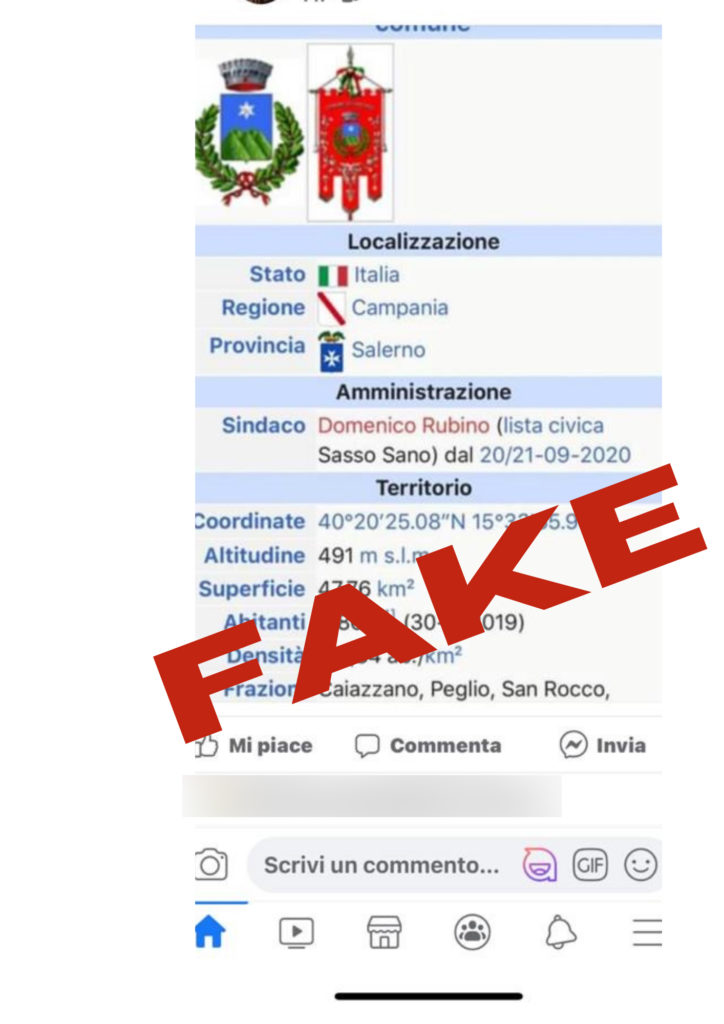724x1024 pixels.
Task: Insert a GIF into comment
Action: click(x=590, y=865)
